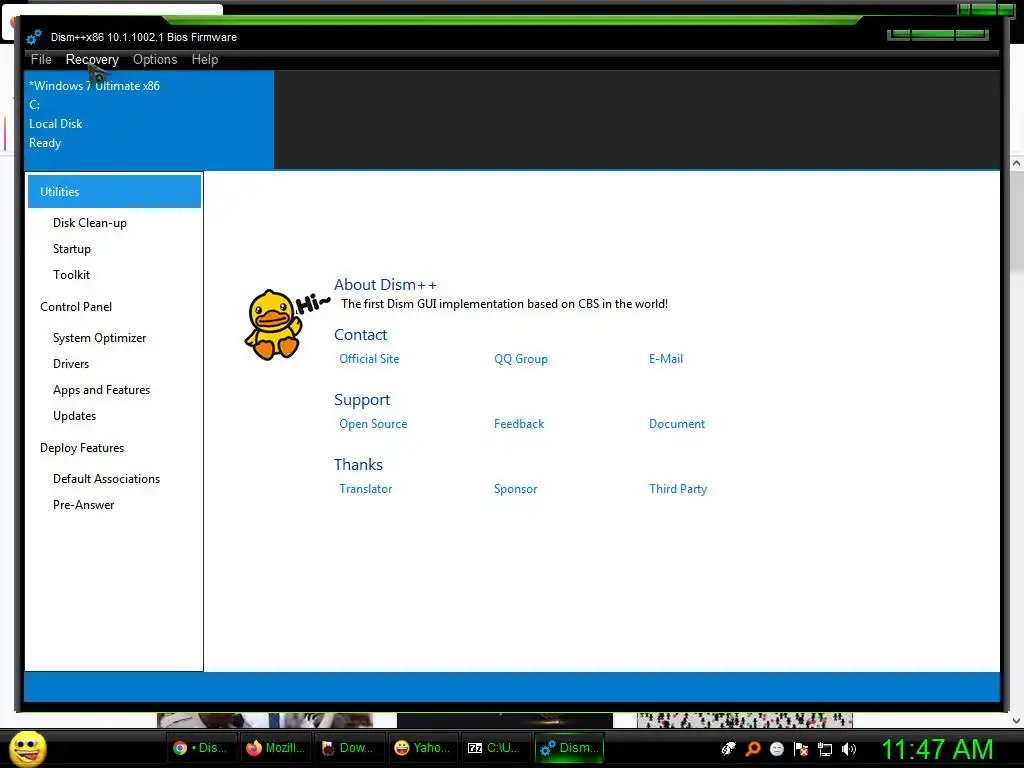Open the volume speaker tray icon
Image resolution: width=1024 pixels, height=768 pixels.
848,749
